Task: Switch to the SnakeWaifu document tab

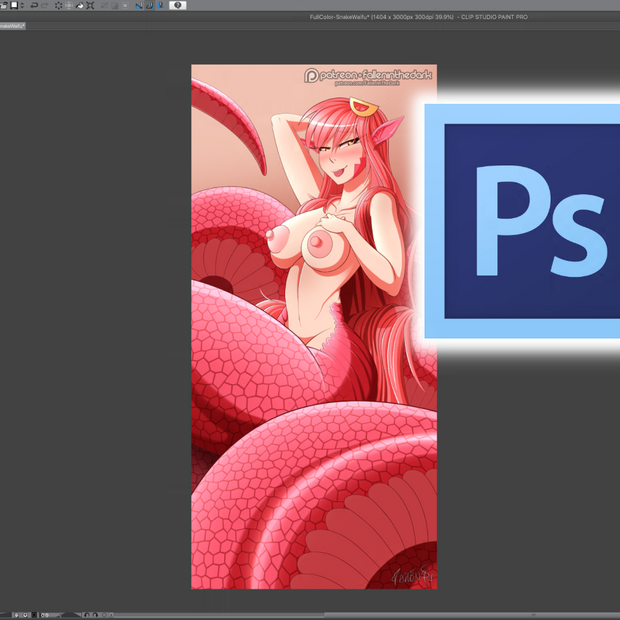Action: (x=12, y=25)
